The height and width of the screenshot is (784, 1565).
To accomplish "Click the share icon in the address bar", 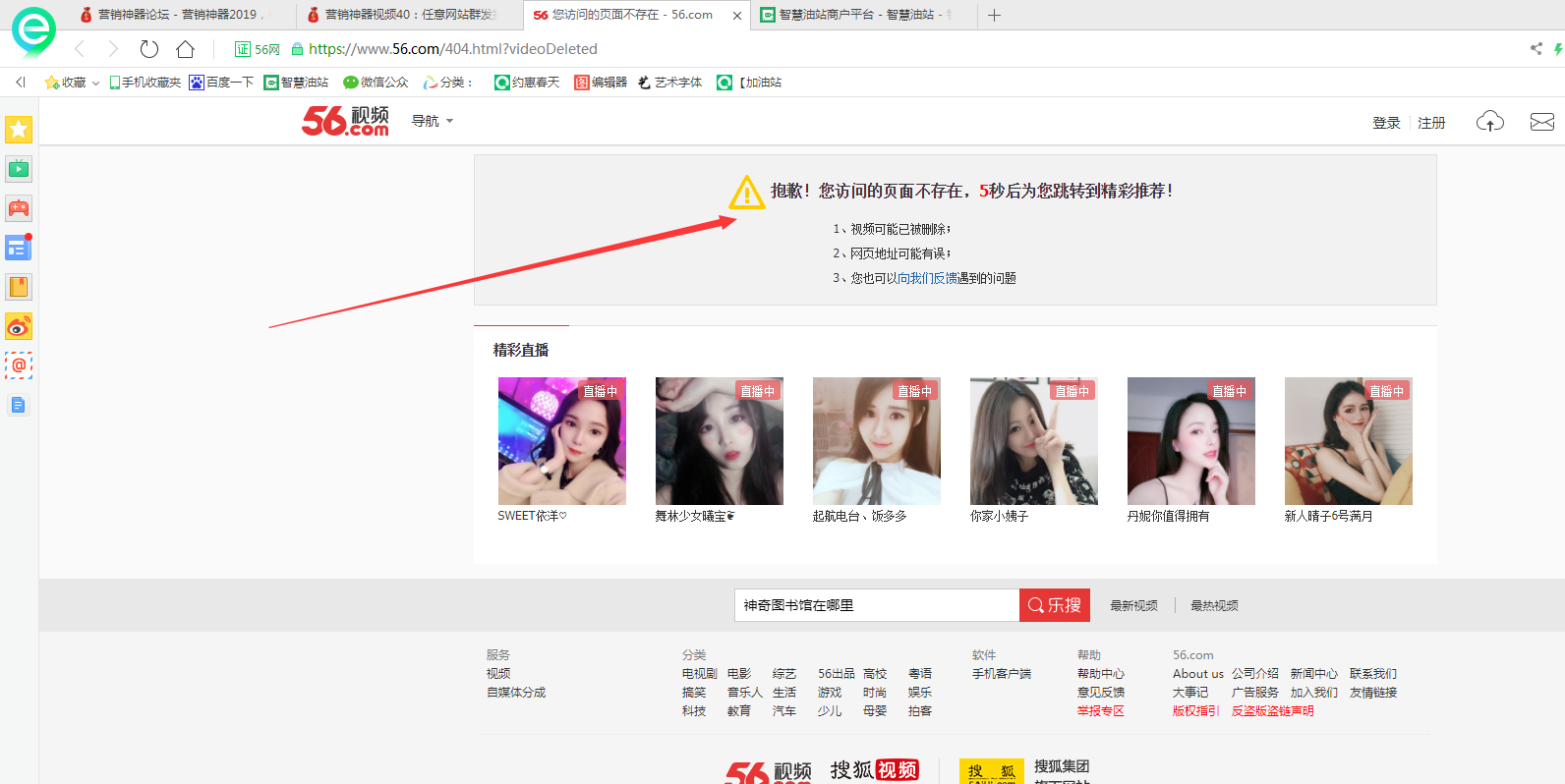I will click(1536, 49).
